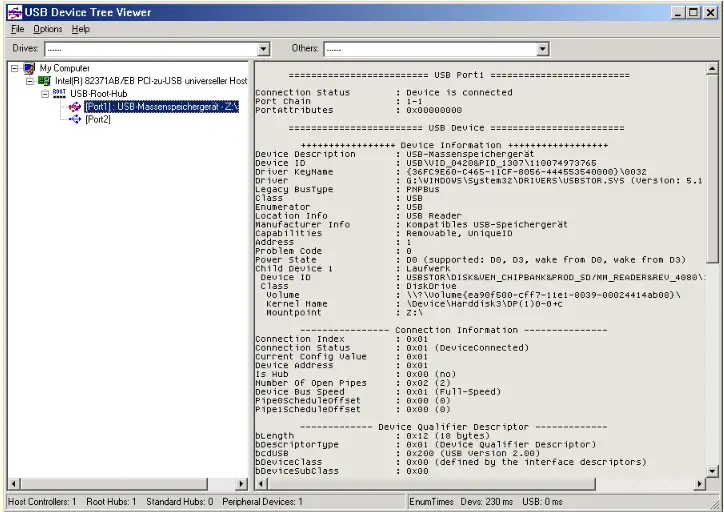Click the USBSTOR.SYS driver path text
The height and width of the screenshot is (512, 724).
[x=554, y=181]
